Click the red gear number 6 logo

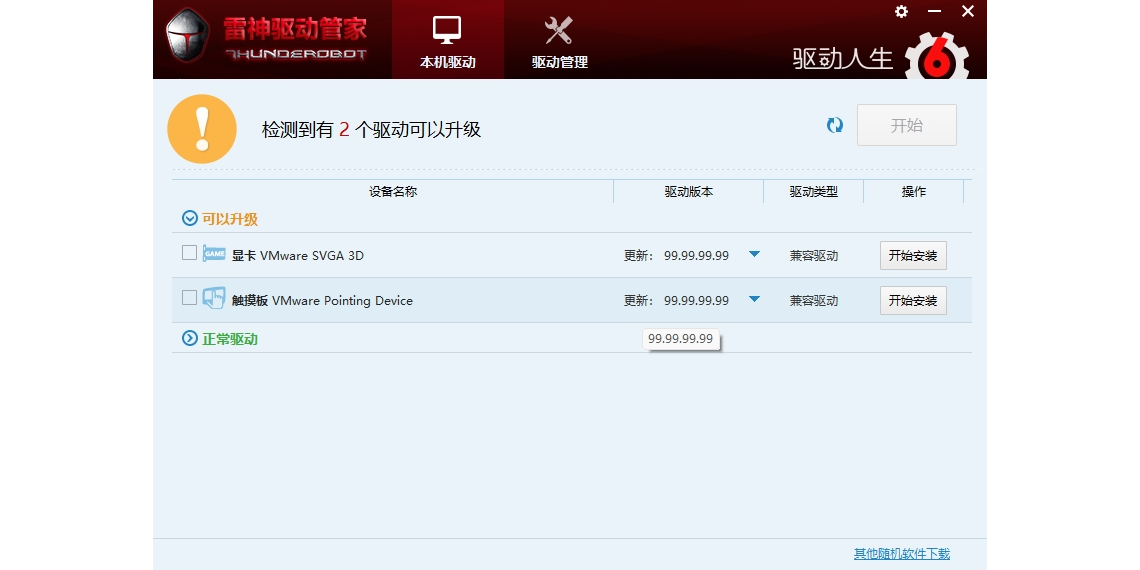(x=936, y=58)
